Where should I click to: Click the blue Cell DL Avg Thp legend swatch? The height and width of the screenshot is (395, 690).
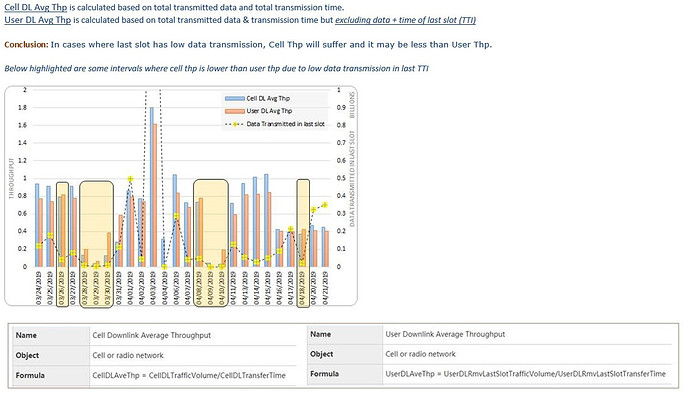tap(235, 99)
